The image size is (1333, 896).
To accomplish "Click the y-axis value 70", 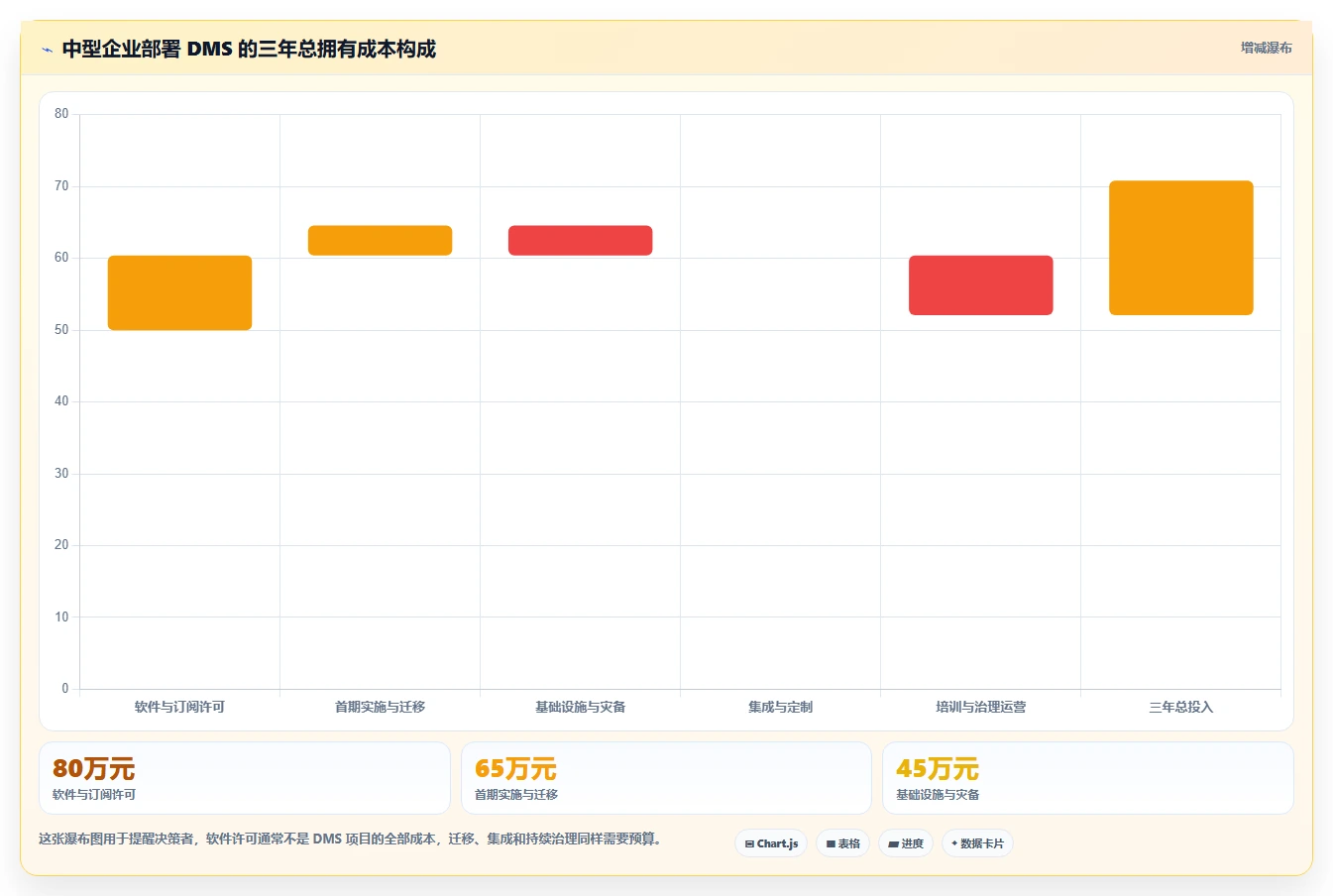I will click(61, 185).
